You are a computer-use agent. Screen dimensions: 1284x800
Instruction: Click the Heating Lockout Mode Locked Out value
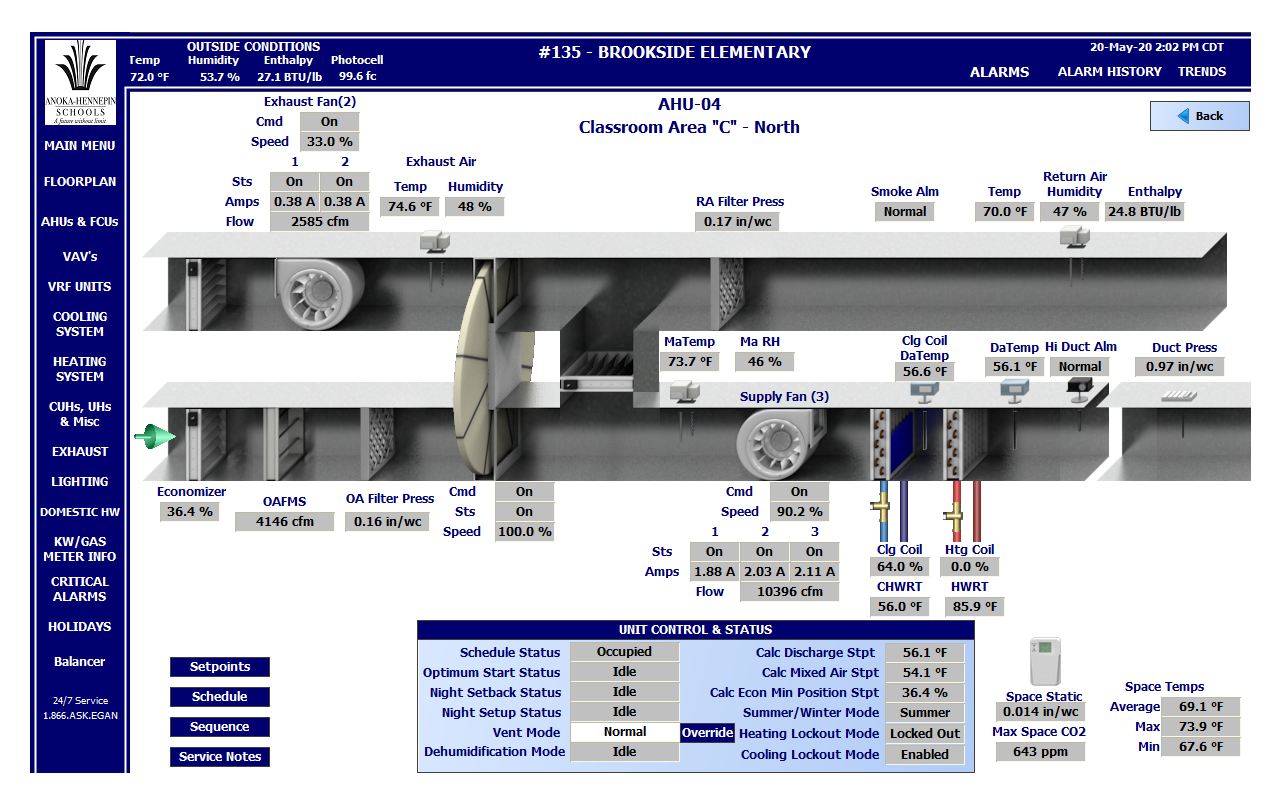click(x=925, y=734)
